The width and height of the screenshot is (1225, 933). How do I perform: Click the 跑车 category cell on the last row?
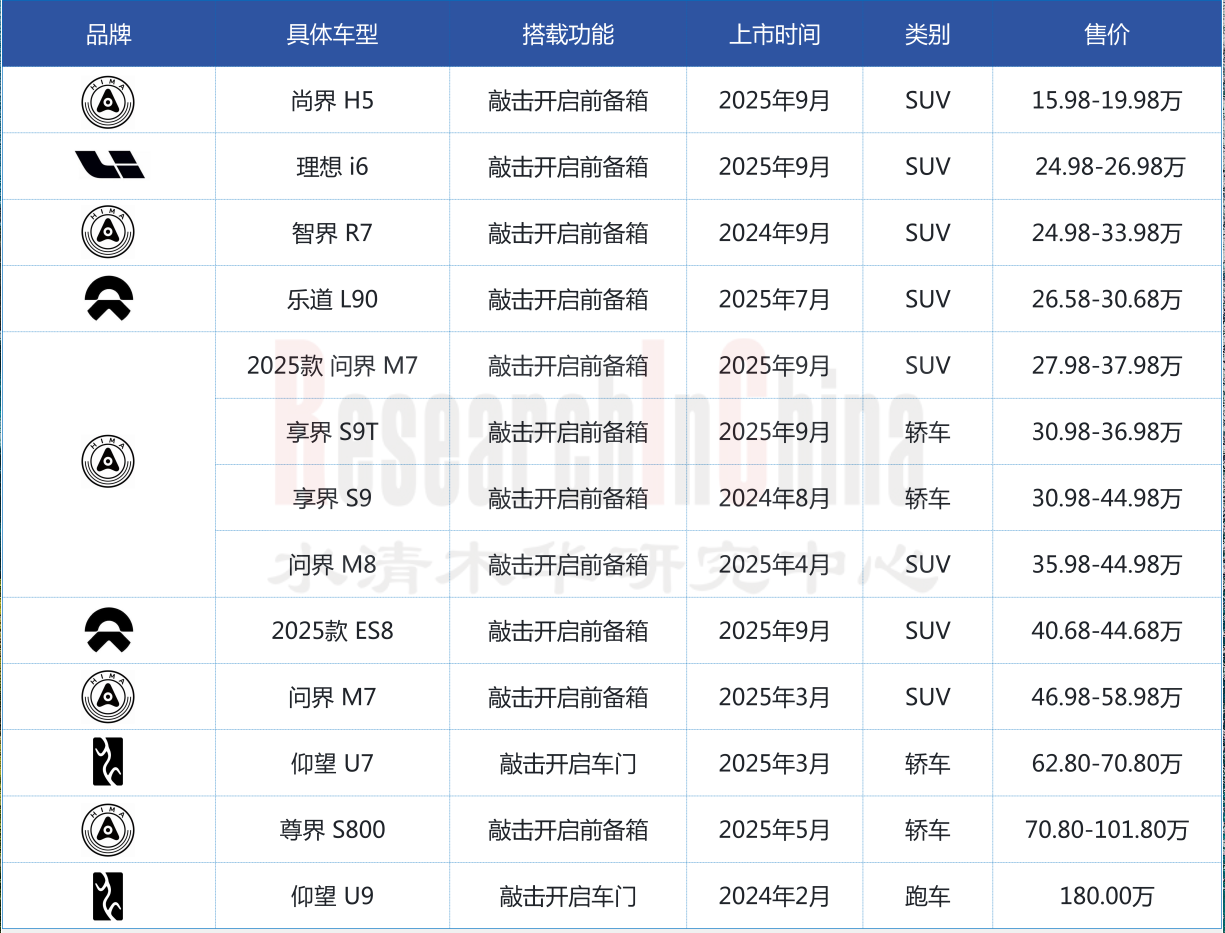pos(926,896)
